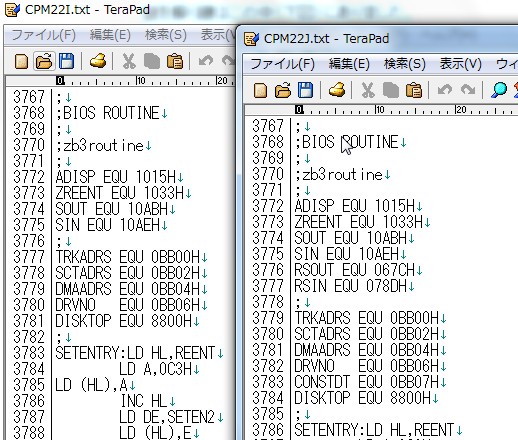Open 編集(E) menu in CPM22J window
The height and width of the screenshot is (440, 518).
(x=349, y=64)
